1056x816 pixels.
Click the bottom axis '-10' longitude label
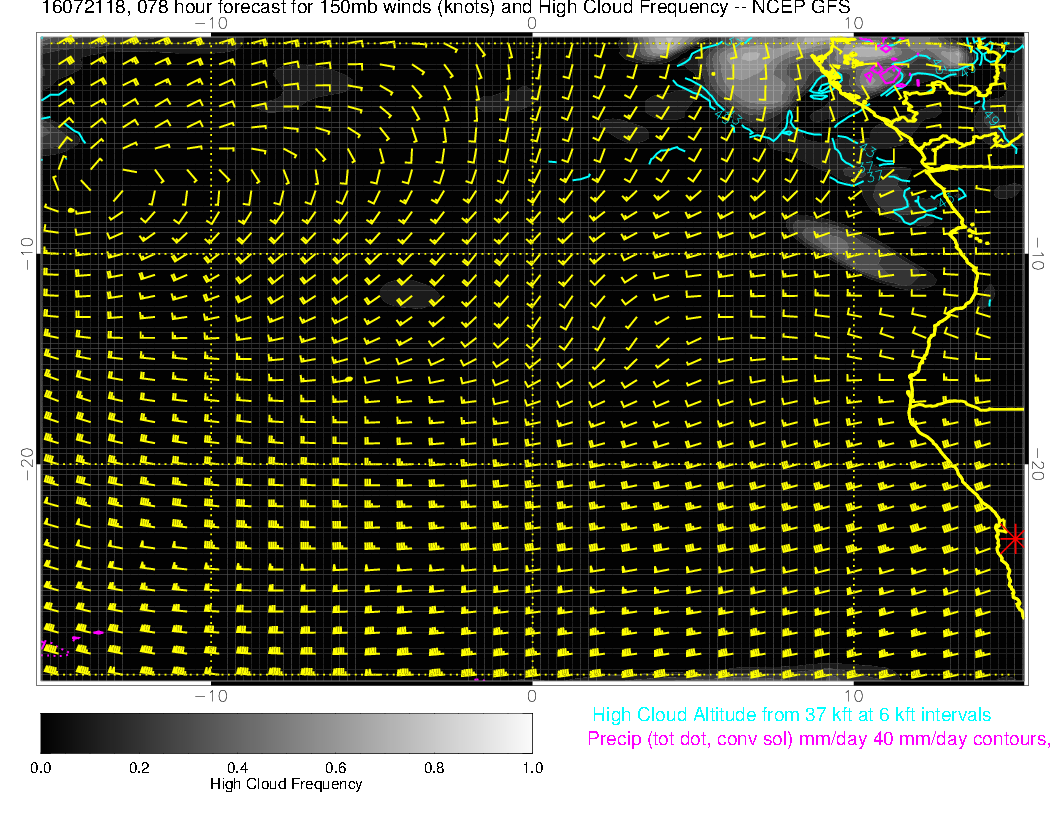(x=211, y=696)
